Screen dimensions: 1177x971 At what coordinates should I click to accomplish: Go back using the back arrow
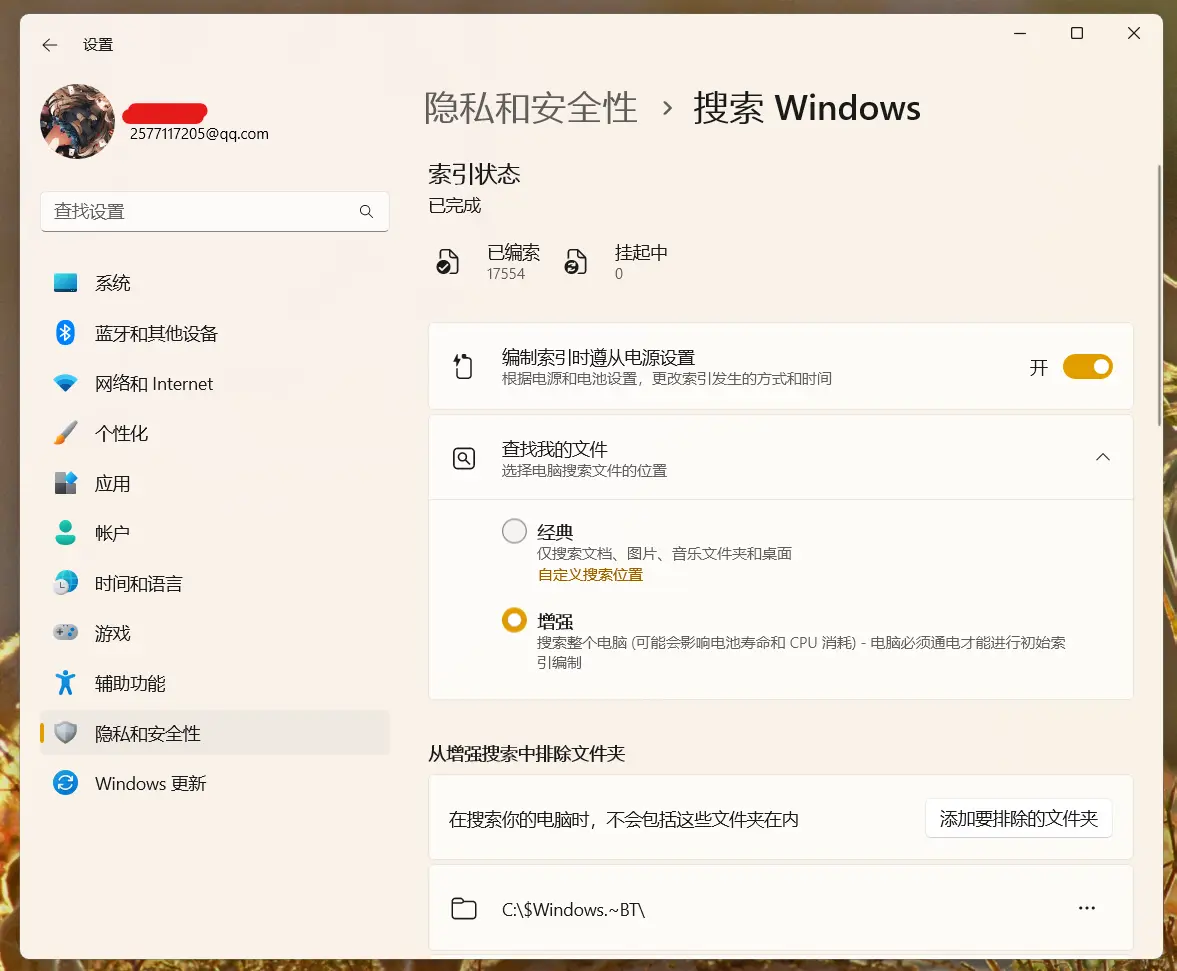[50, 45]
